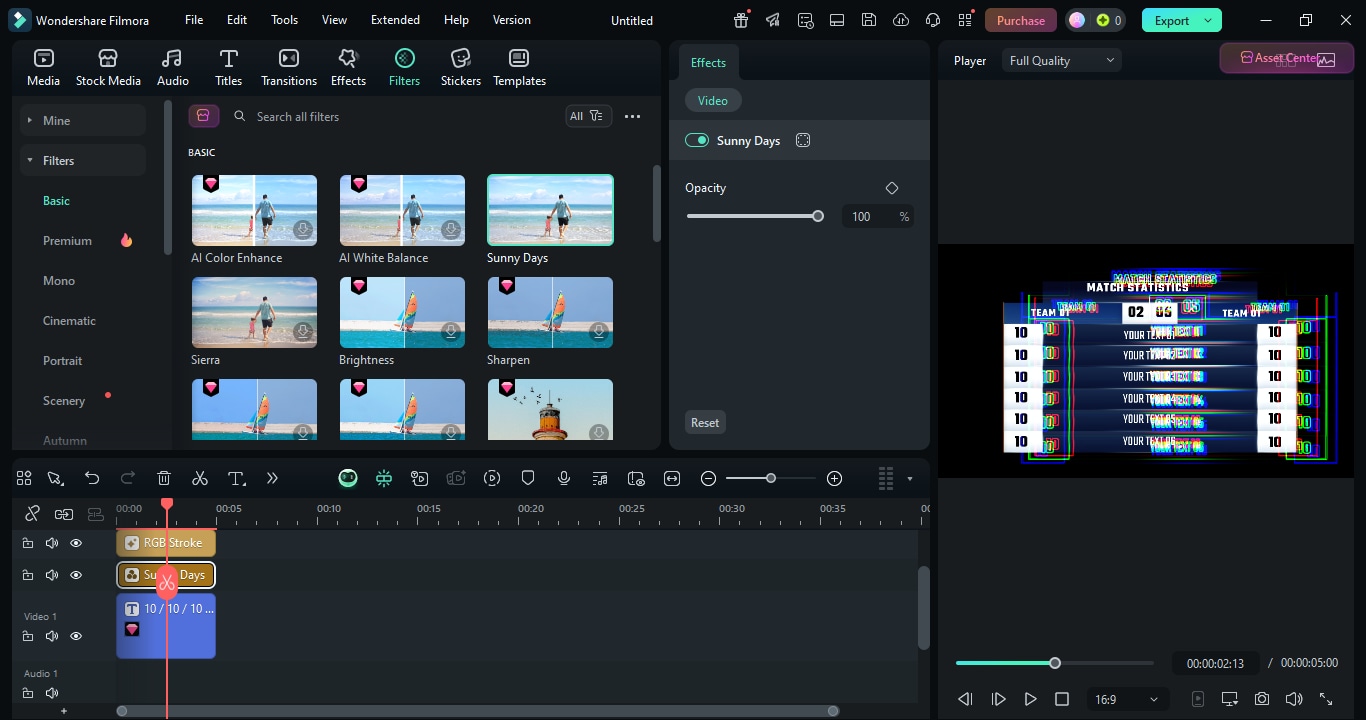
Task: Seek on the player progress bar
Action: 1054,663
